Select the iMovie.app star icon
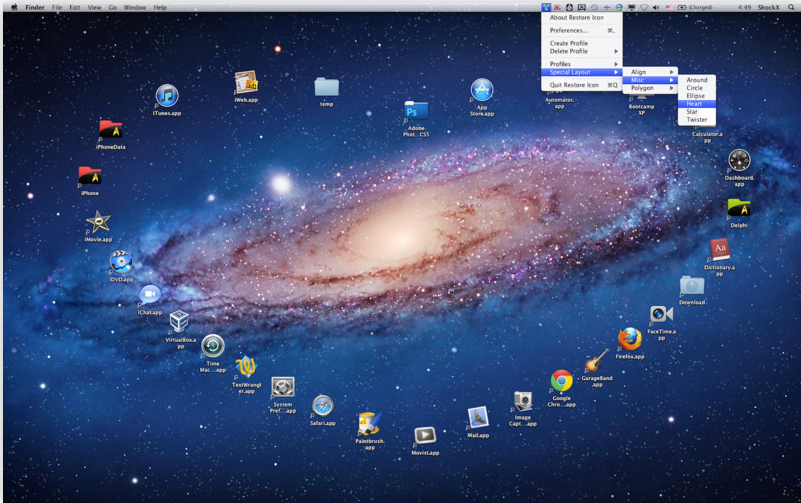This screenshot has height=503, width=801. click(98, 222)
